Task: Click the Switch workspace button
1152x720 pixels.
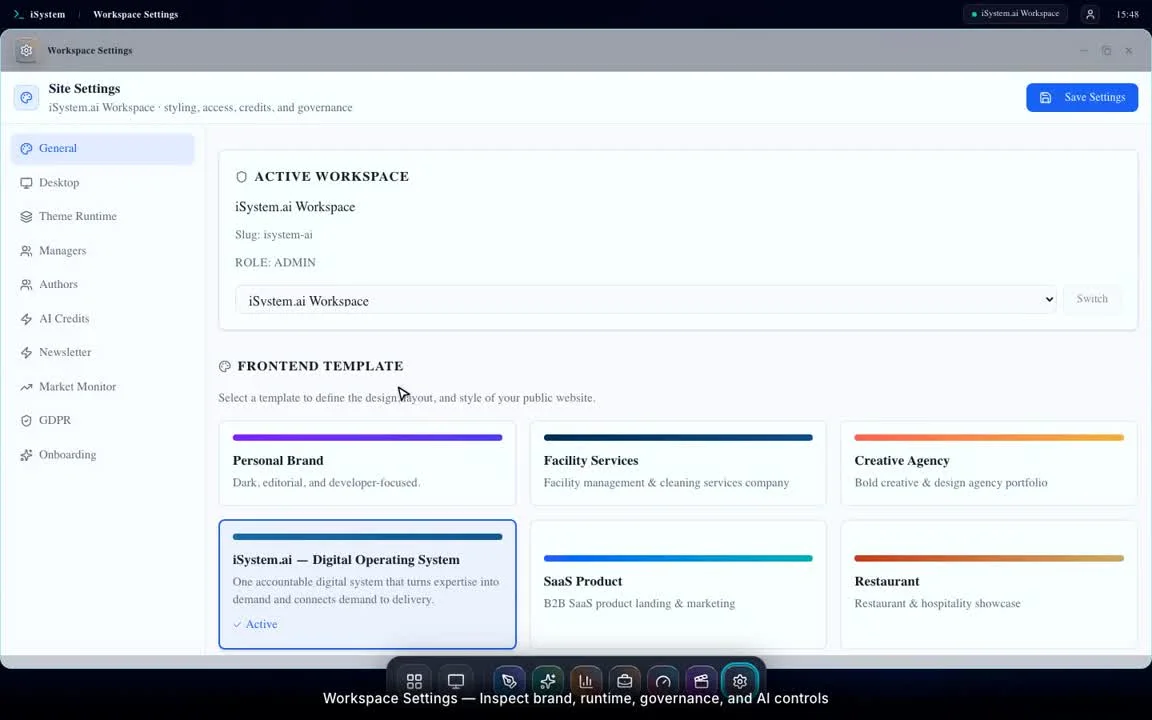Action: pos(1092,299)
